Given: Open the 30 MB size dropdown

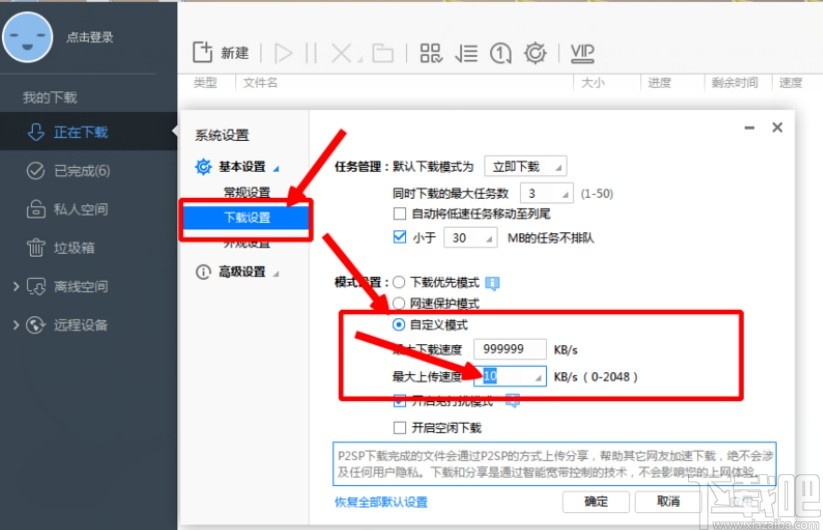Looking at the screenshot, I should tap(470, 238).
